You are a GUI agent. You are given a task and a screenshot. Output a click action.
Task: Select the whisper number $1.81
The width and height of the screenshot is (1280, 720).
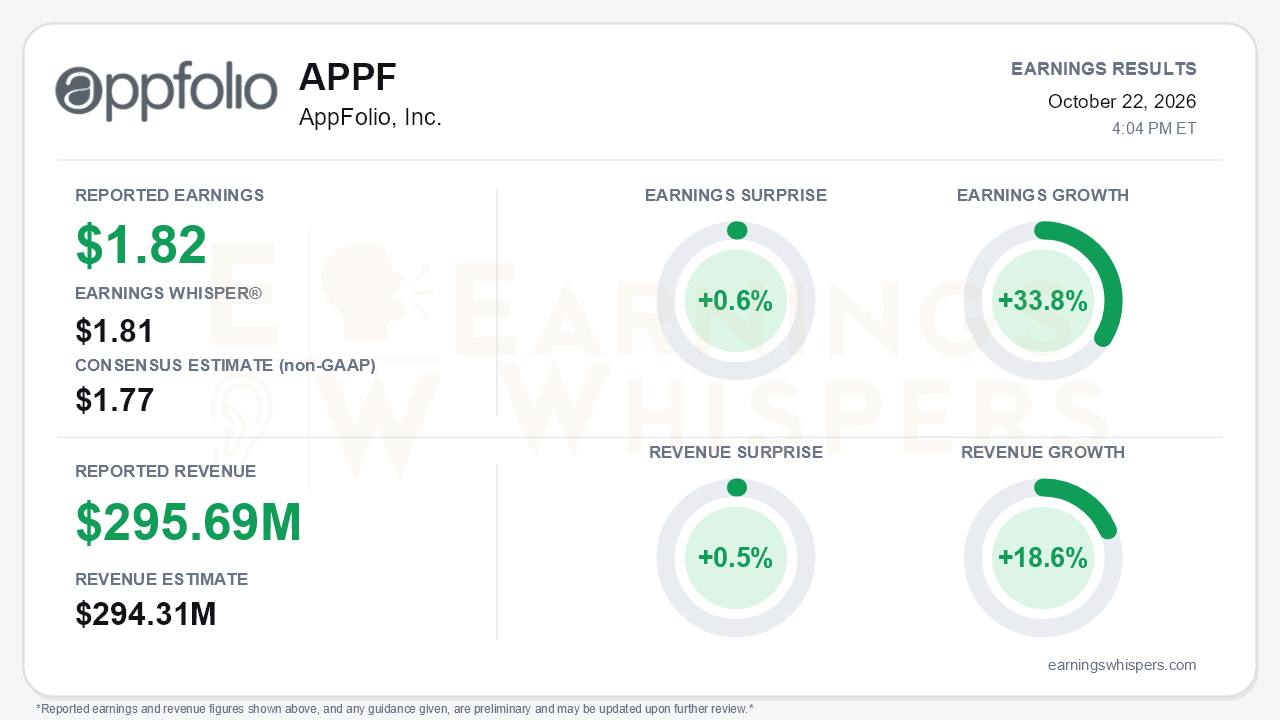click(x=115, y=331)
